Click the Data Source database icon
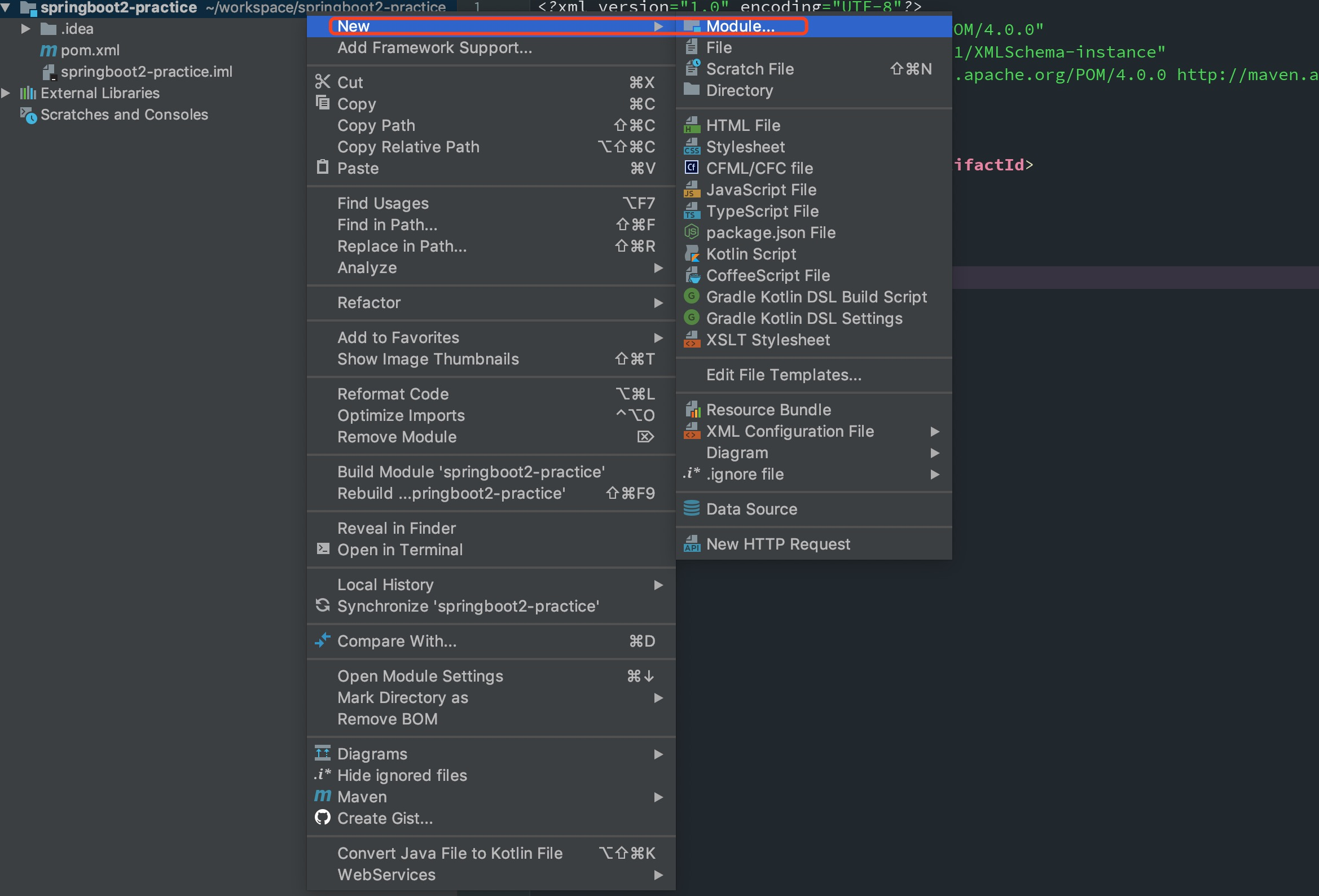Viewport: 1319px width, 896px height. click(x=691, y=508)
